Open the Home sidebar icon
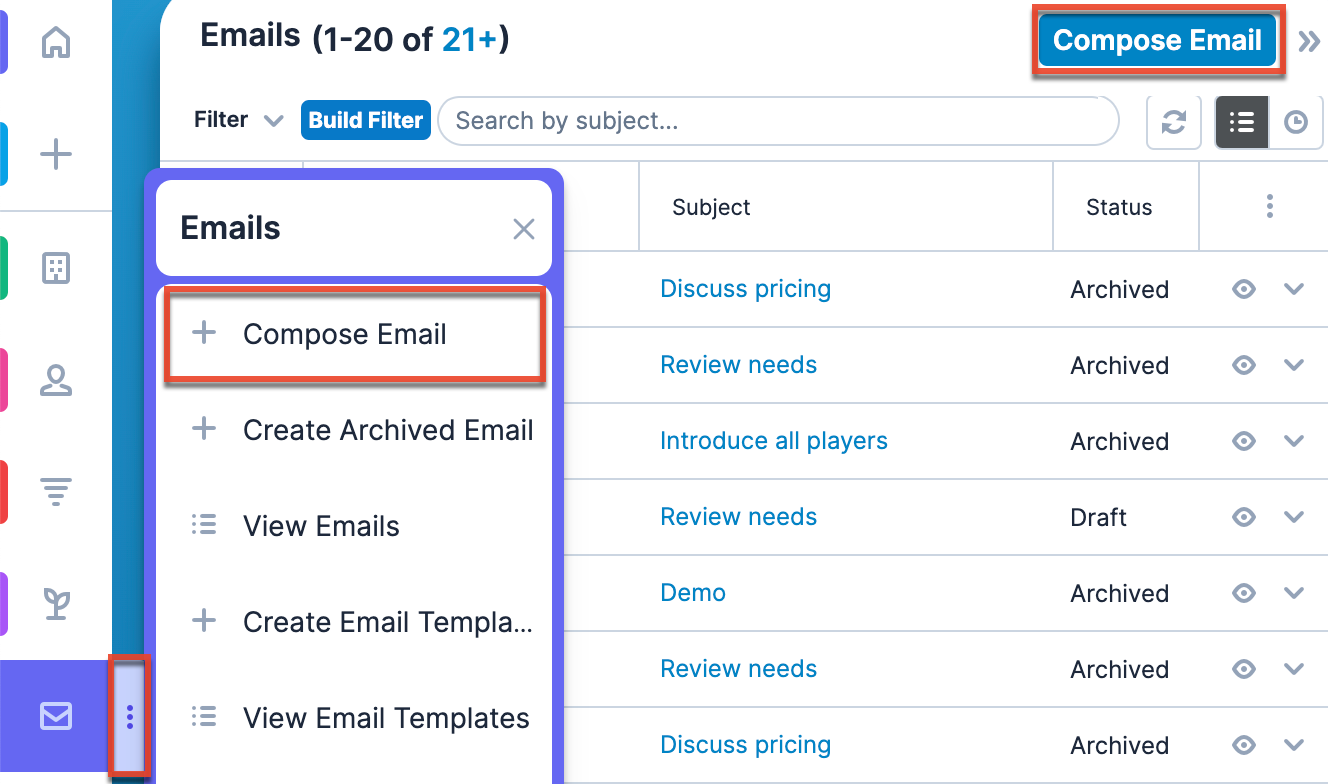1328x784 pixels. (x=55, y=42)
